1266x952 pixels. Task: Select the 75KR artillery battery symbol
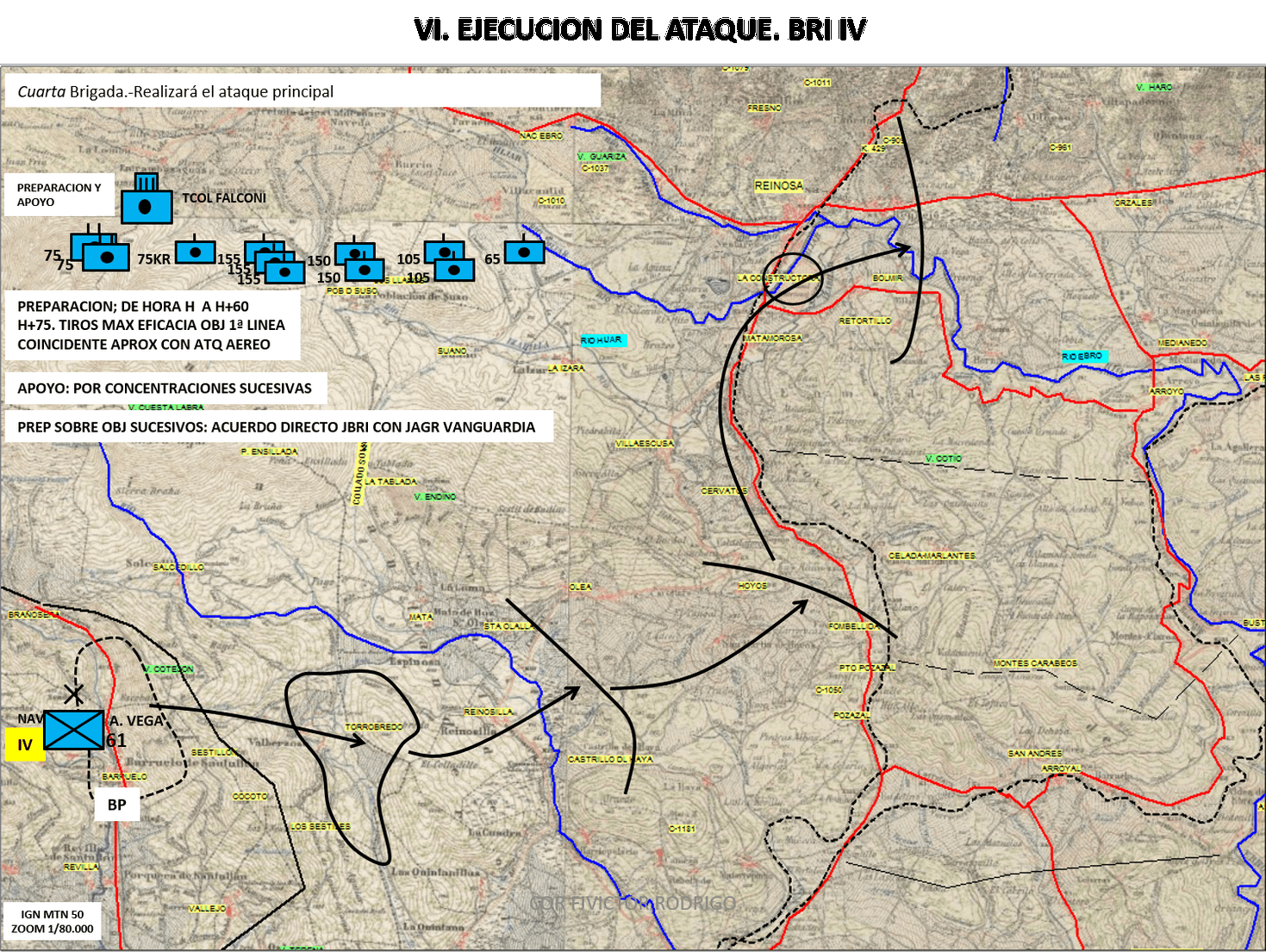[196, 251]
